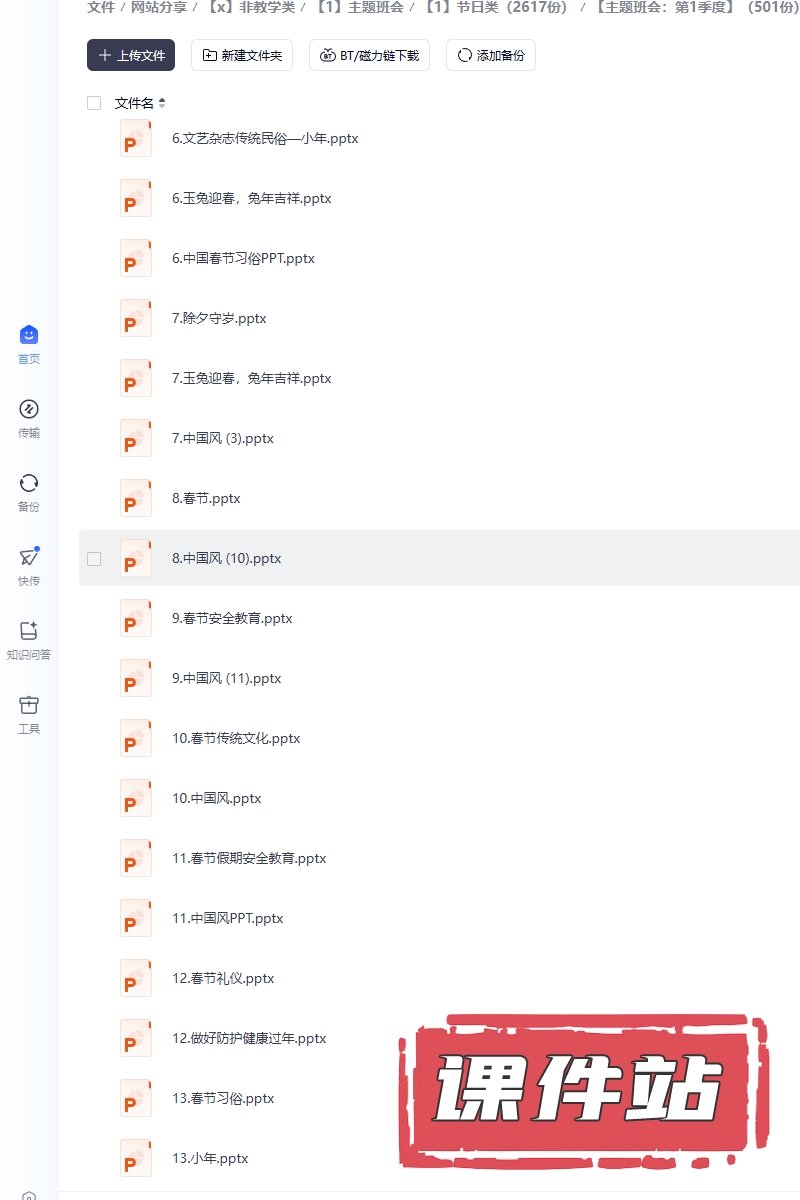The height and width of the screenshot is (1200, 800).
Task: Open the 快传 quick-send sidebar icon
Action: click(x=29, y=566)
